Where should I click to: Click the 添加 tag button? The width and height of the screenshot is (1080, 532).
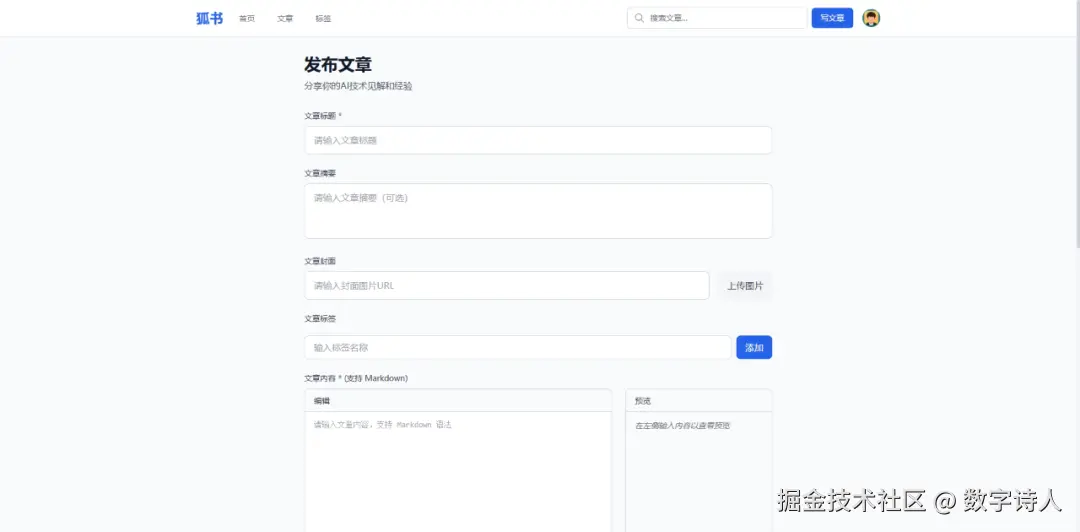[x=754, y=347]
